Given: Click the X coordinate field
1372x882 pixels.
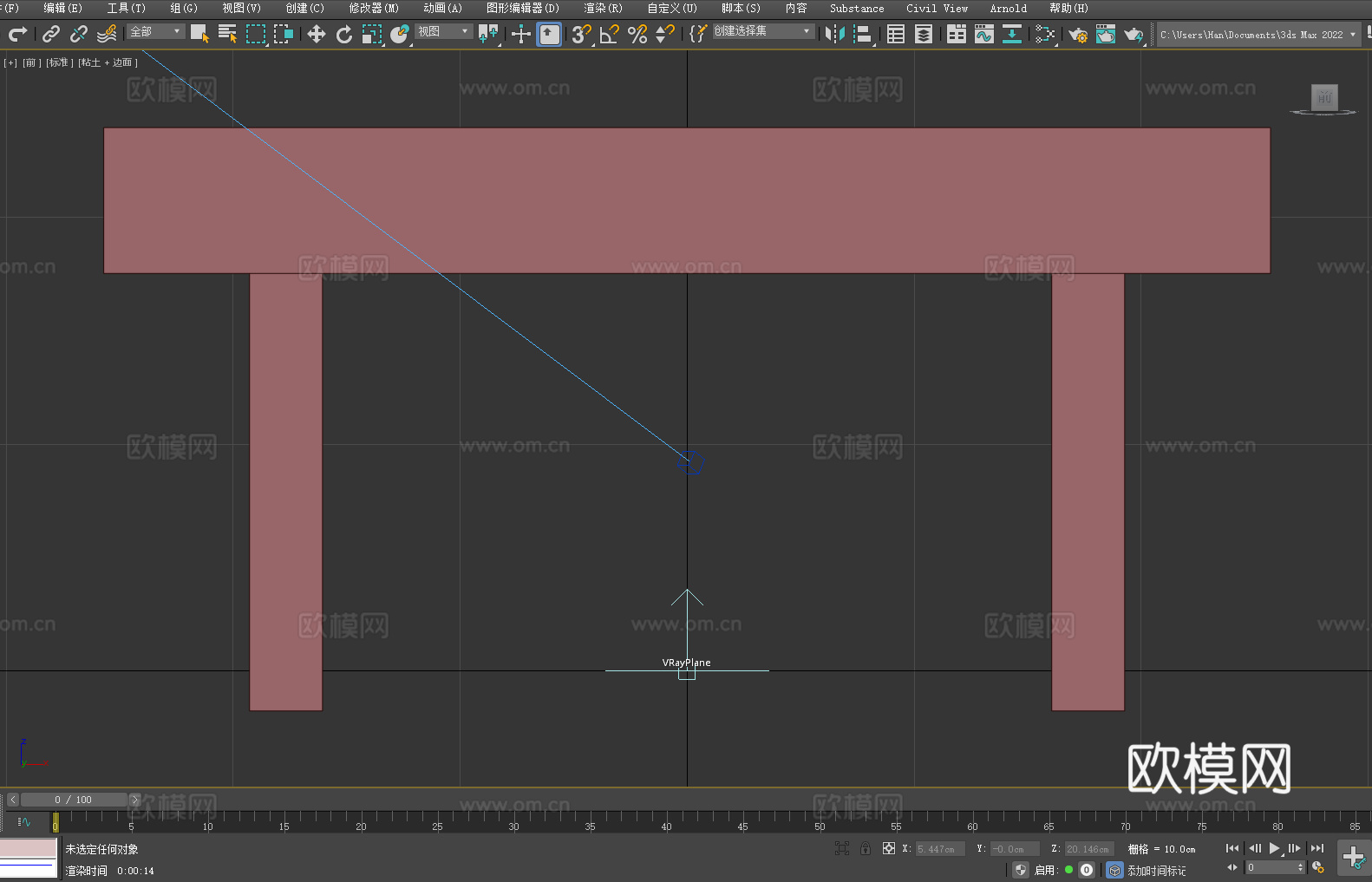Looking at the screenshot, I should pyautogui.click(x=941, y=849).
